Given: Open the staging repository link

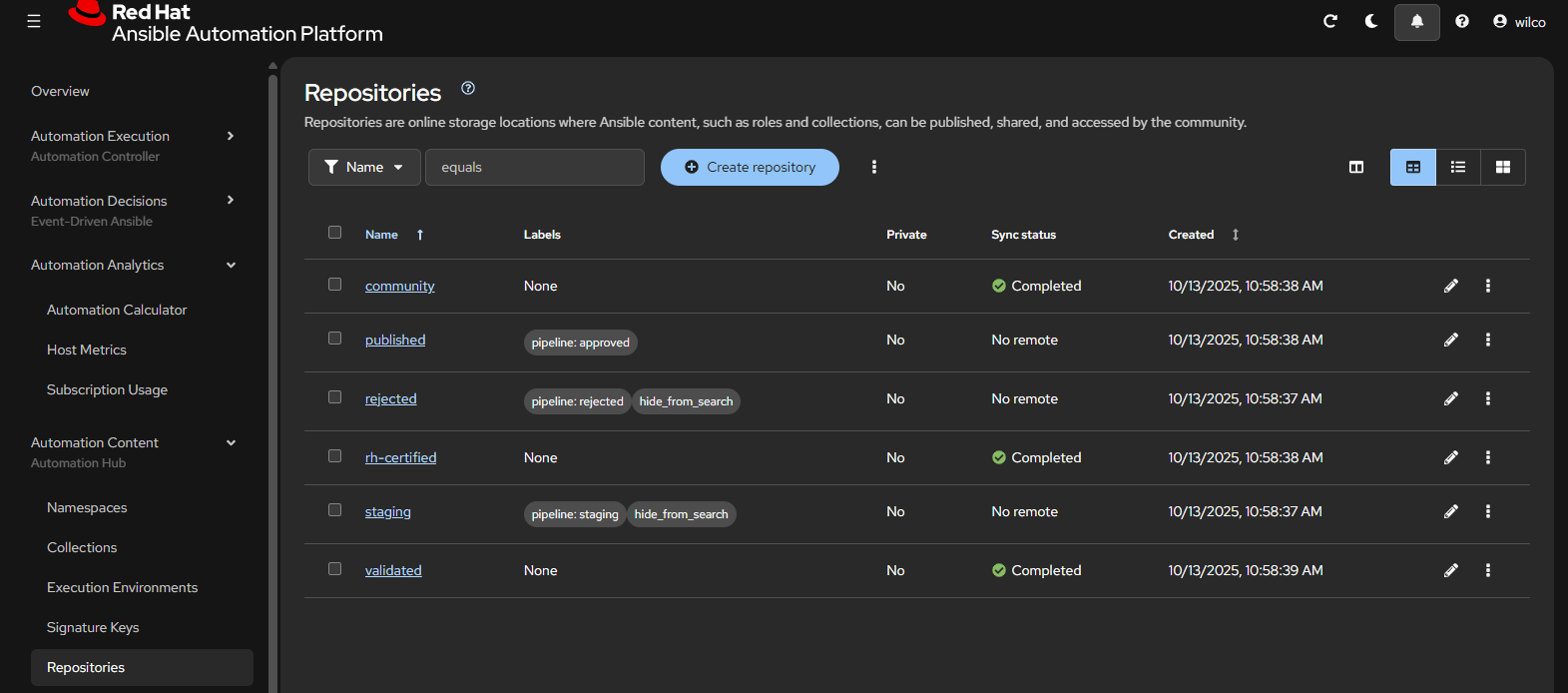Looking at the screenshot, I should (x=387, y=511).
